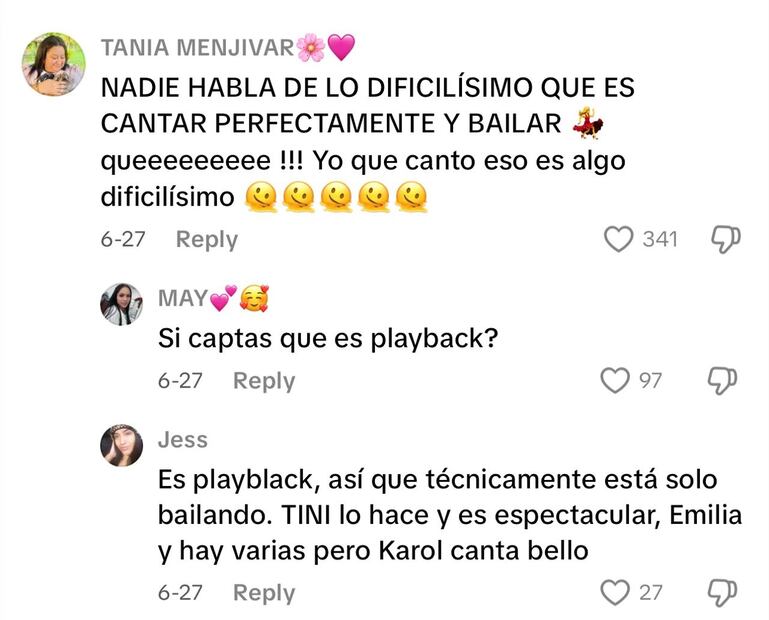This screenshot has width=769, height=620.
Task: Open MAY's profile avatar
Action: 121,304
